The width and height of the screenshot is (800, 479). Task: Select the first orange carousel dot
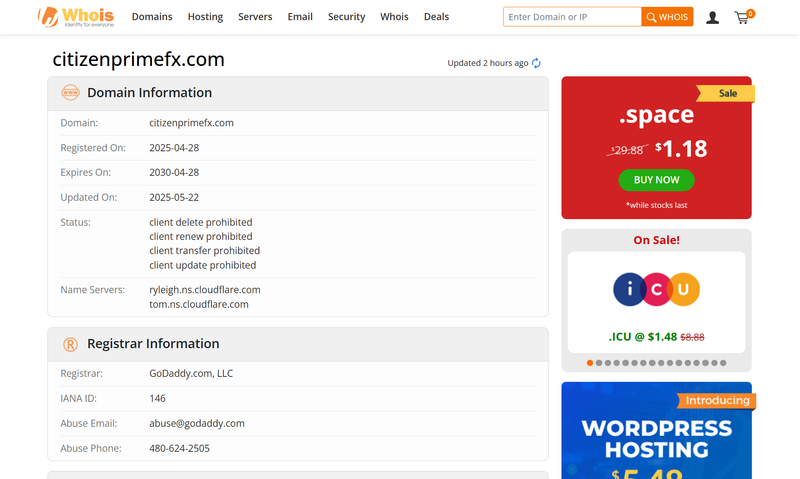coord(590,363)
